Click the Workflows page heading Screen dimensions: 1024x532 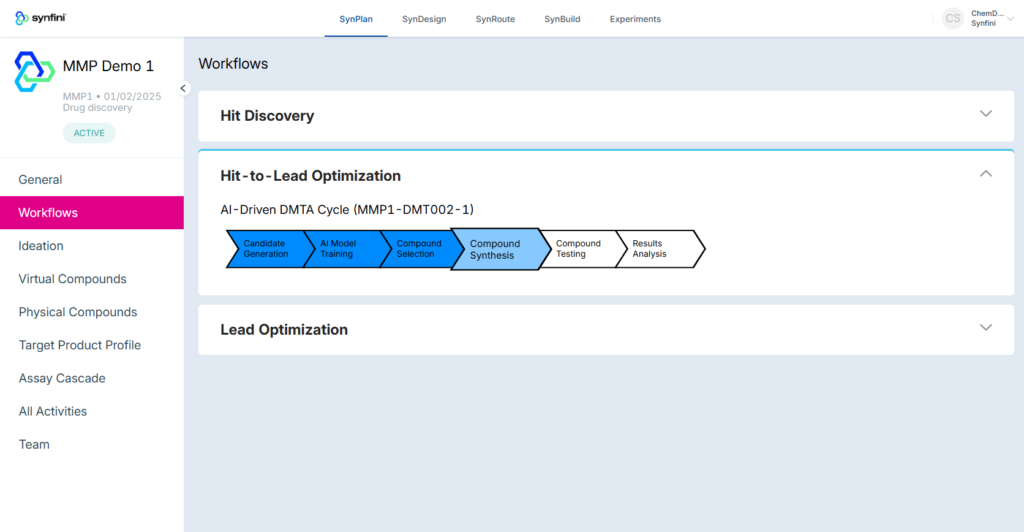pos(233,64)
